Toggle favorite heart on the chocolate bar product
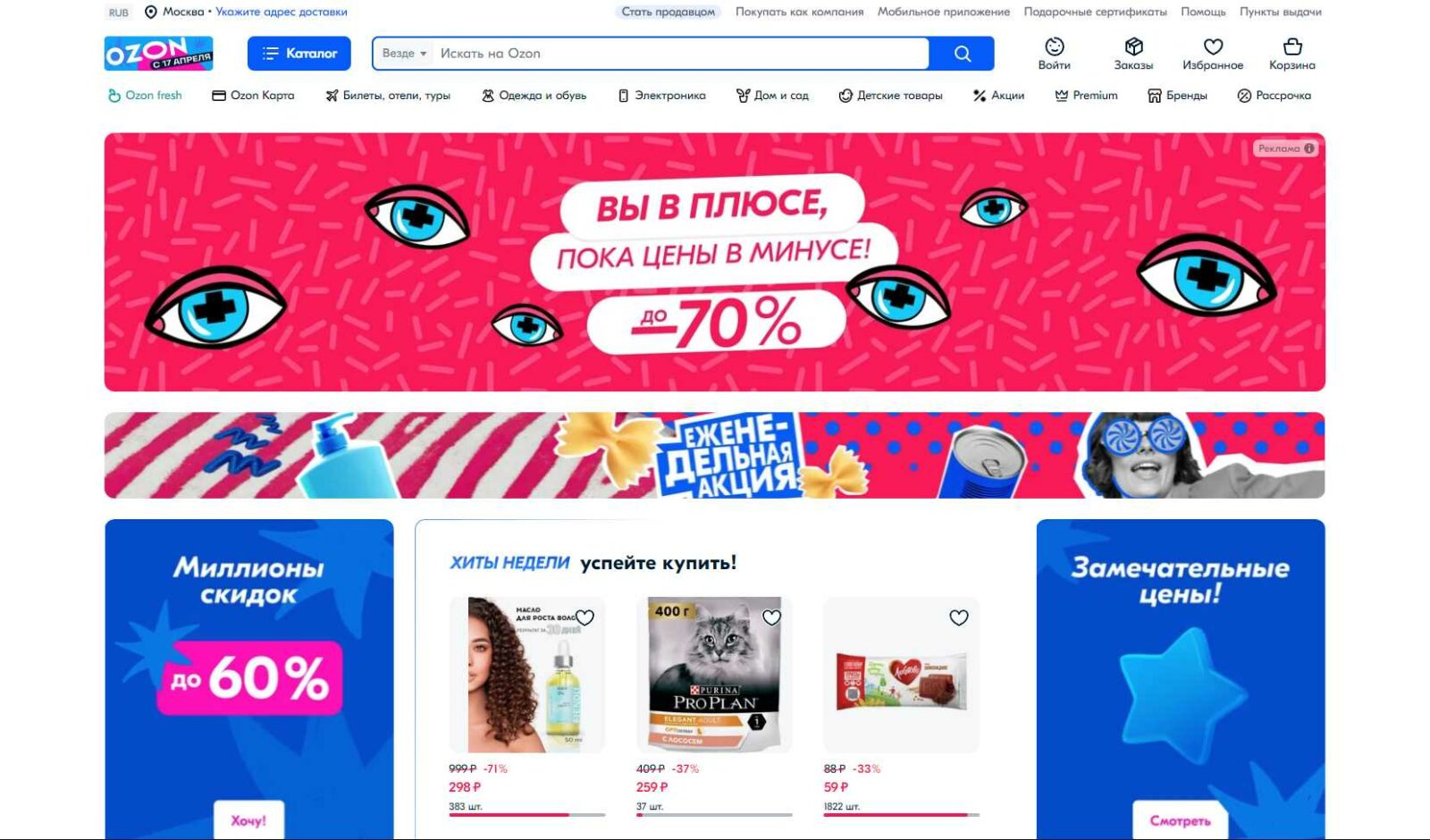 pos(959,617)
